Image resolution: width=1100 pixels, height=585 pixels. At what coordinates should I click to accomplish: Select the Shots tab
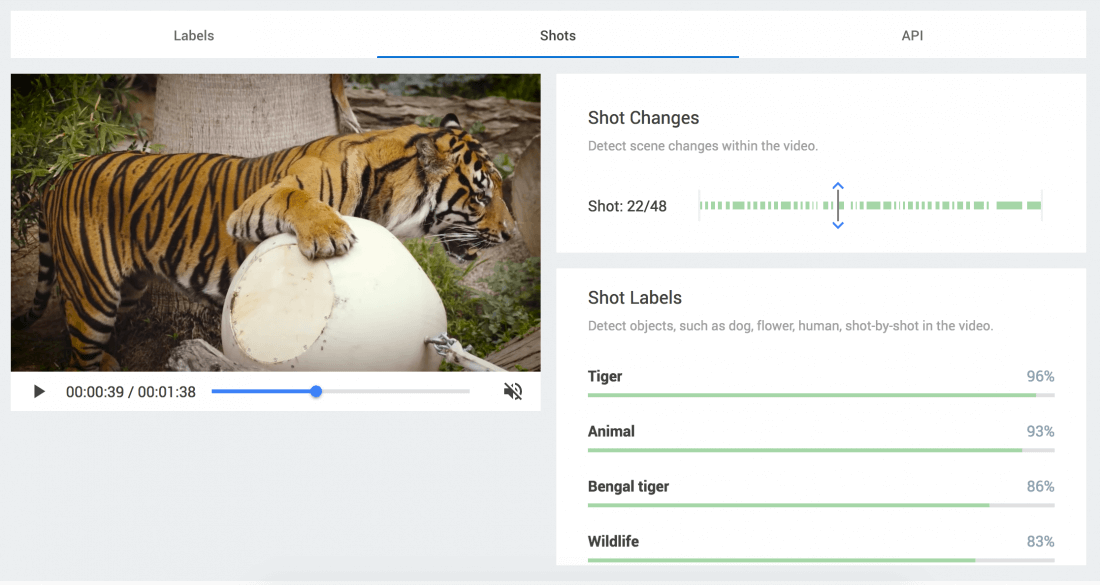click(557, 35)
